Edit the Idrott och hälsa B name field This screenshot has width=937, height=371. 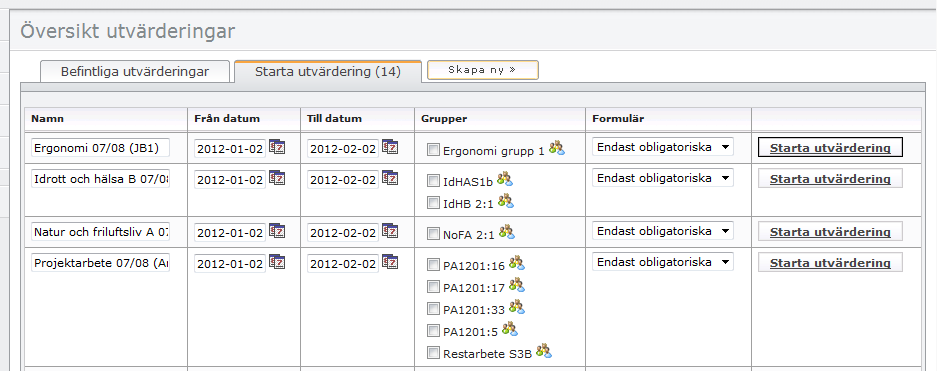click(100, 179)
